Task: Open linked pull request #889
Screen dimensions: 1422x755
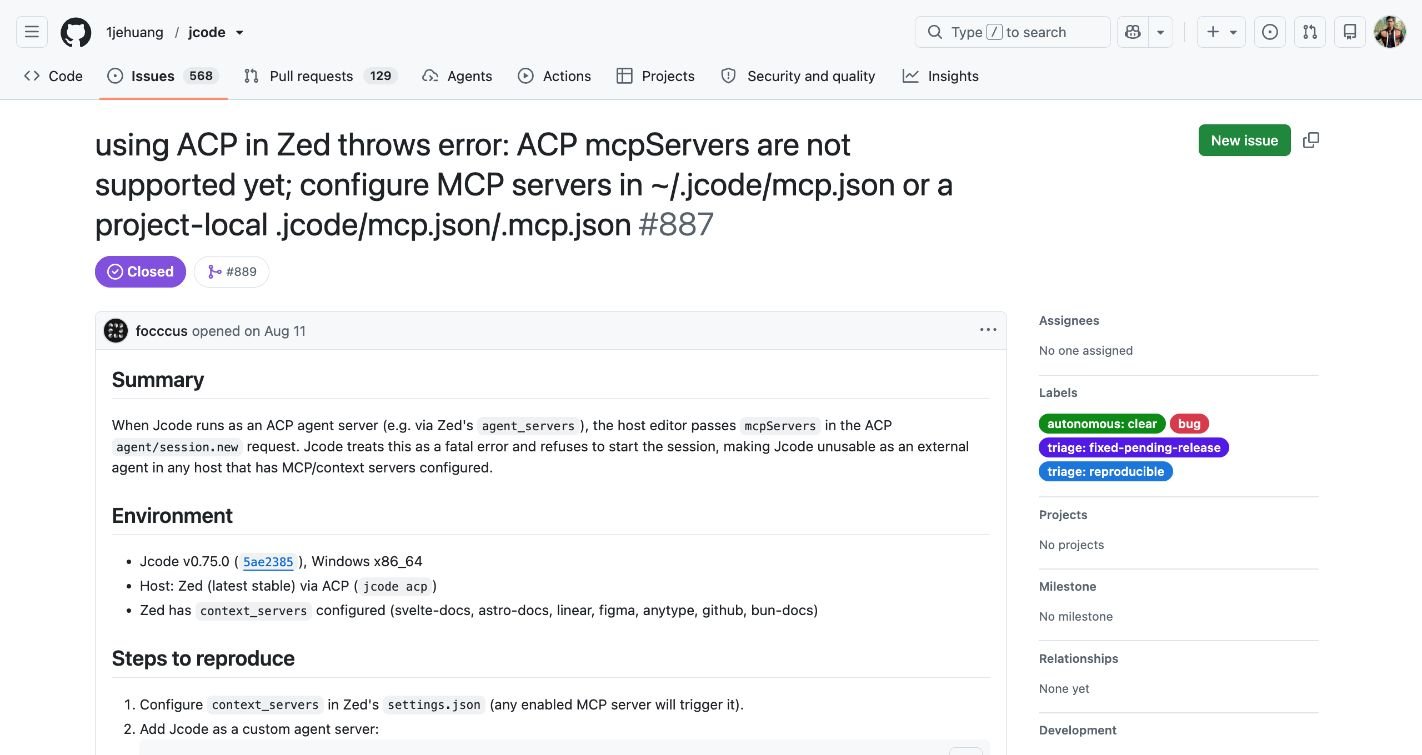Action: [x=232, y=272]
